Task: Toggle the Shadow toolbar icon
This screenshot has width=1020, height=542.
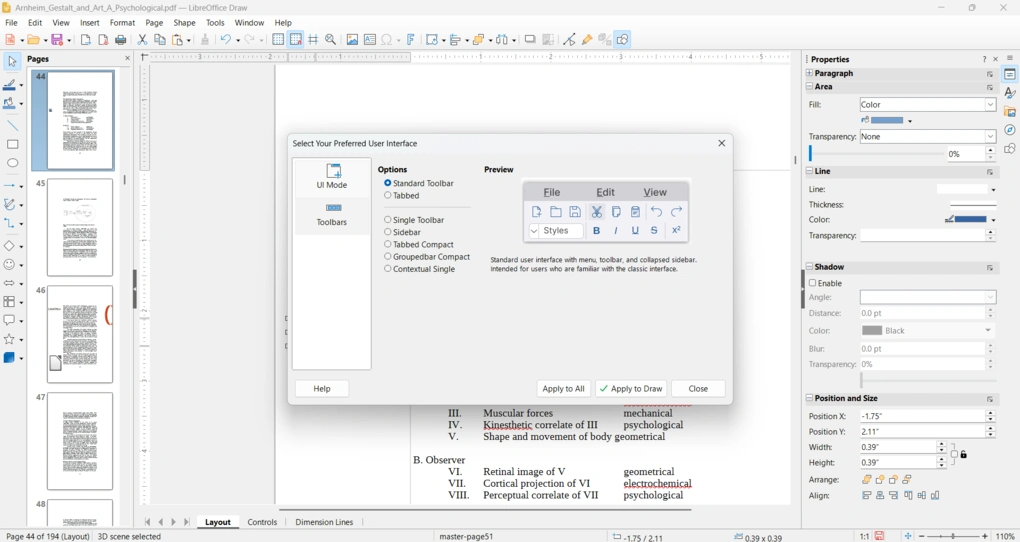Action: 530,40
